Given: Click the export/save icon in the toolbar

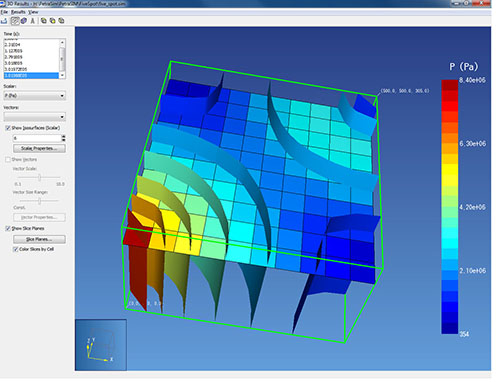Looking at the screenshot, I should tap(4, 21).
